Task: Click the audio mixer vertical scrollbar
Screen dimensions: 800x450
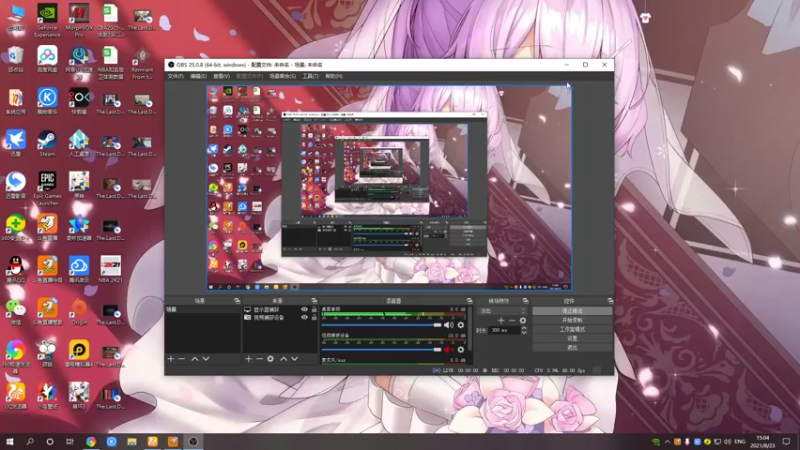Action: tap(469, 329)
